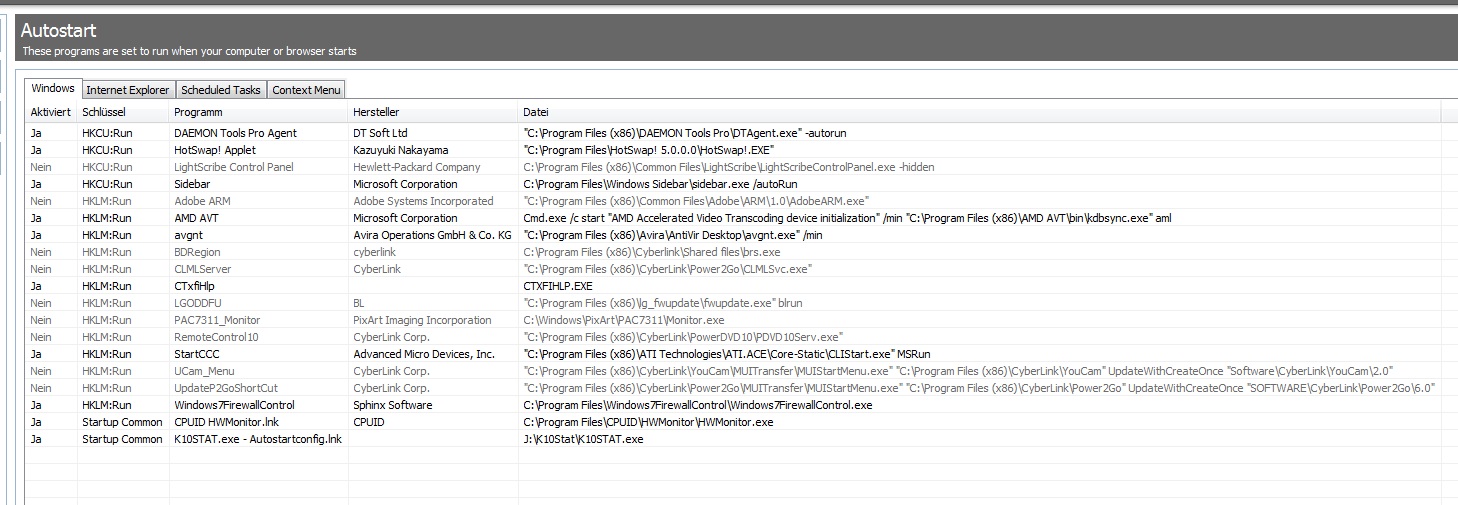Click the HWMonitor.exe file path
The height and width of the screenshot is (505, 1458).
pos(648,422)
